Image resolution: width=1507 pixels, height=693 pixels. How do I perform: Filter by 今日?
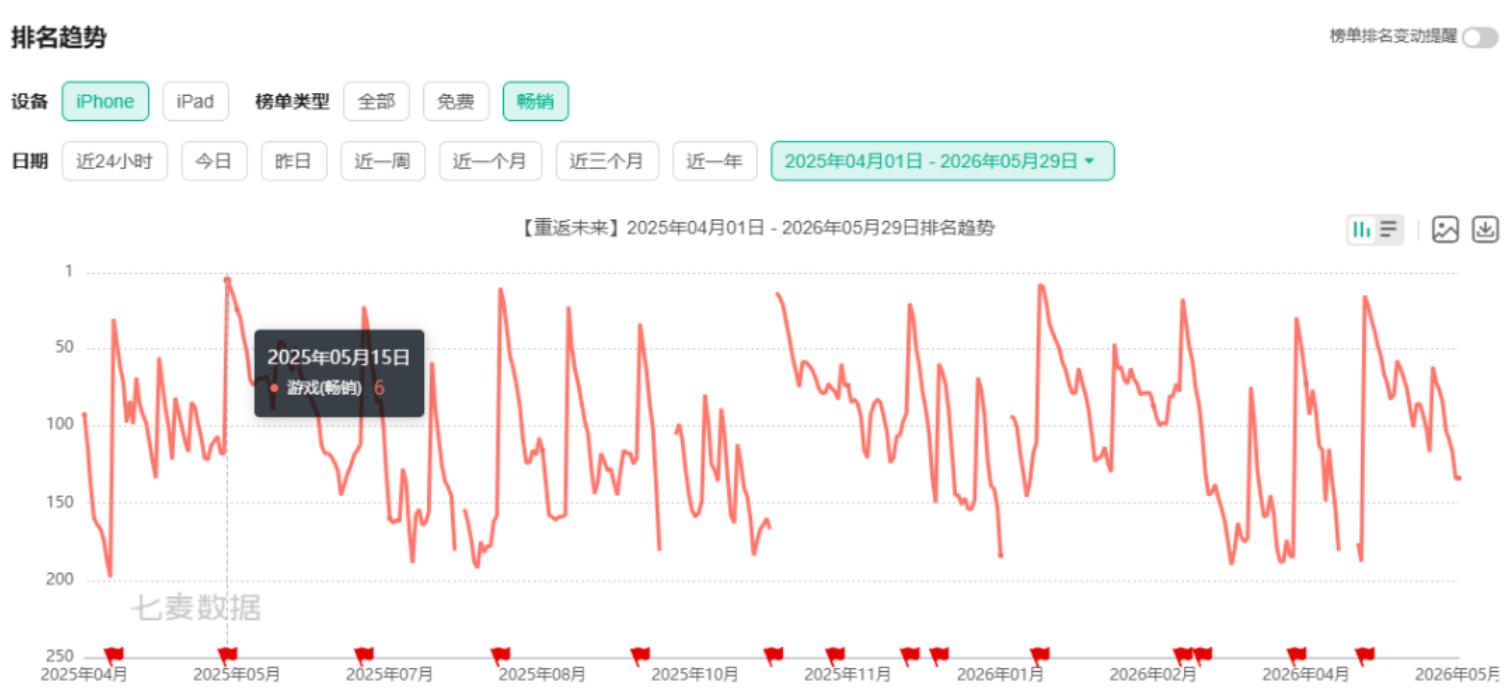coord(214,161)
